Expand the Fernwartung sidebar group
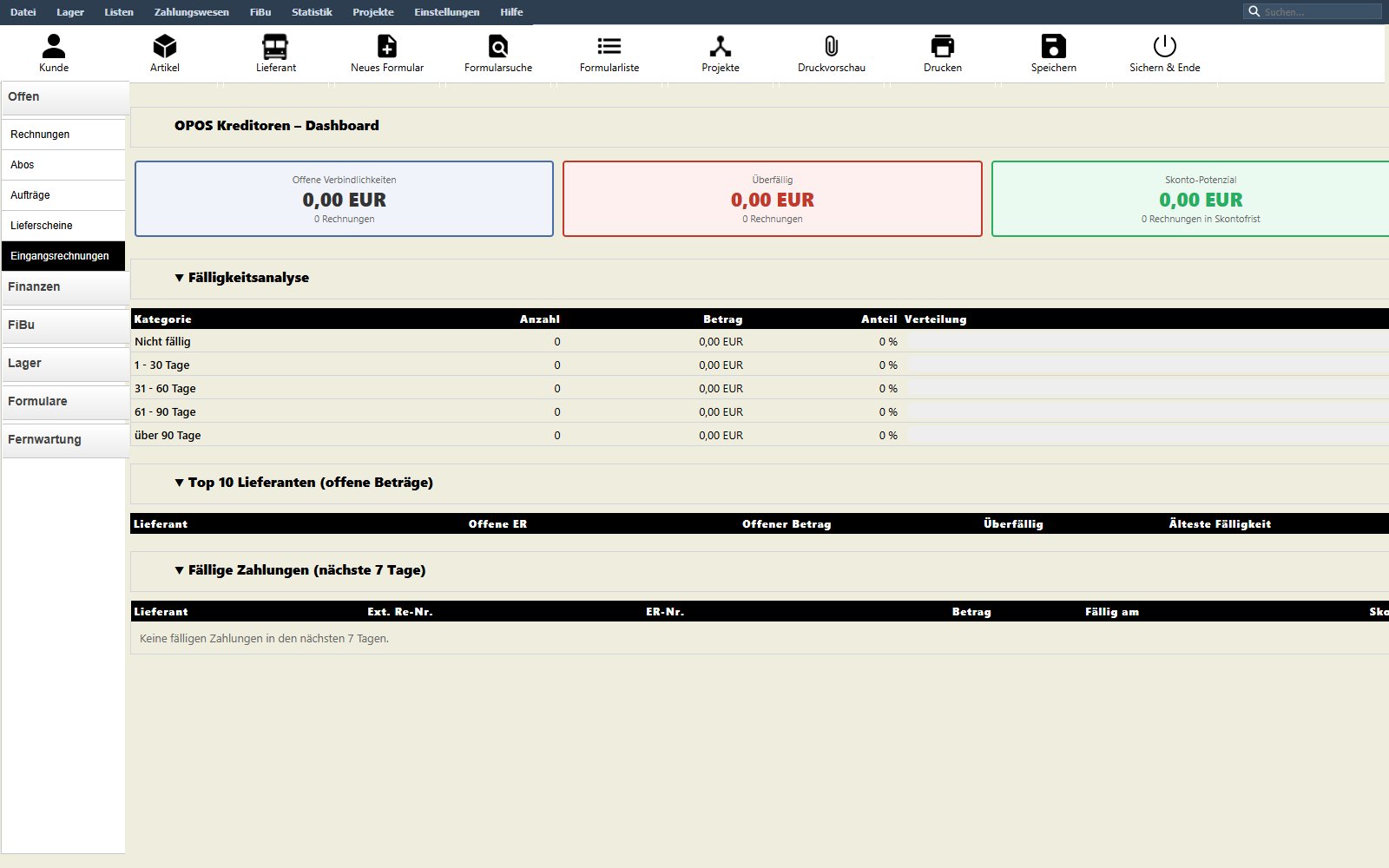The image size is (1389, 868). click(x=65, y=440)
